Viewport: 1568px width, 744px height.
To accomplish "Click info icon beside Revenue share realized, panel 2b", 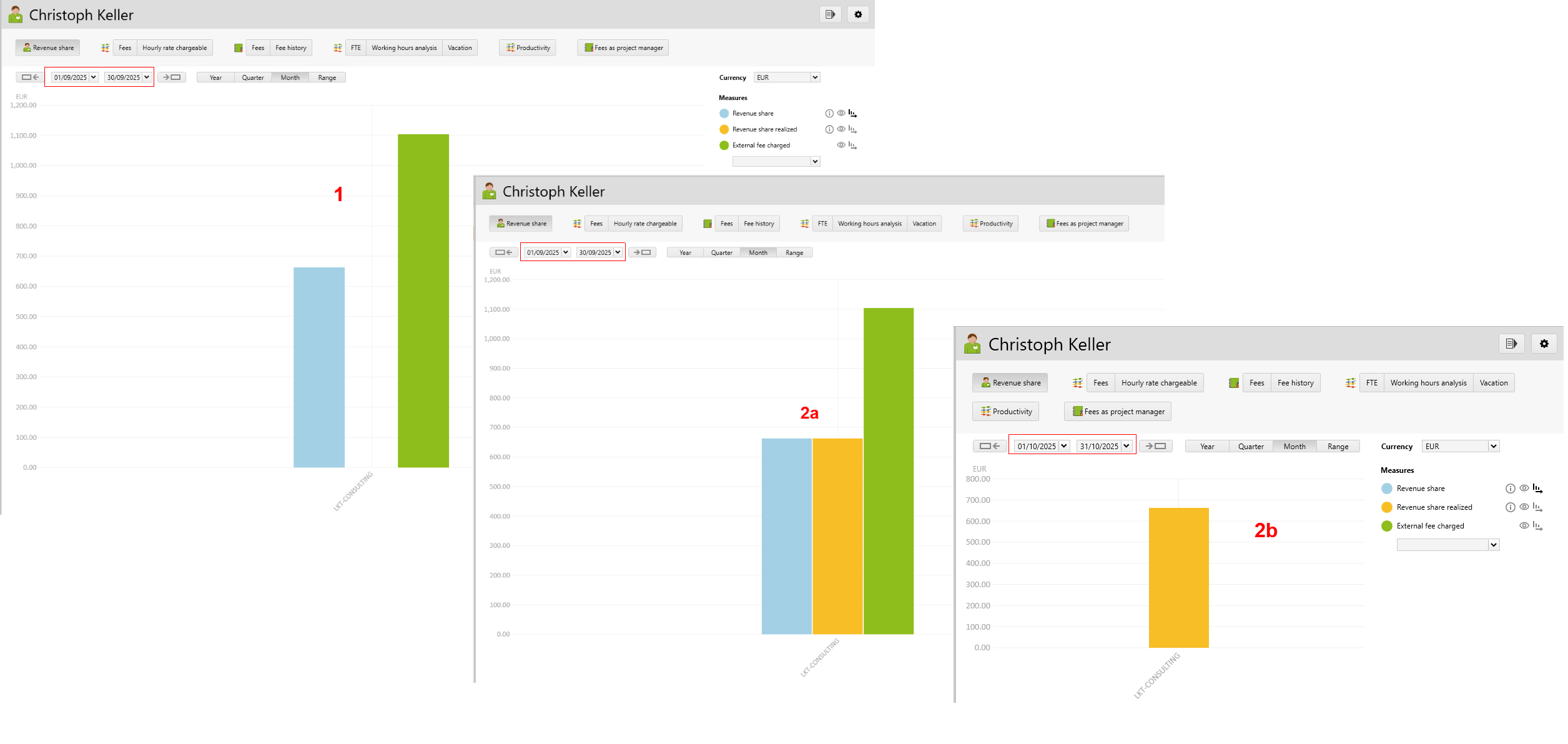I will (x=1510, y=507).
